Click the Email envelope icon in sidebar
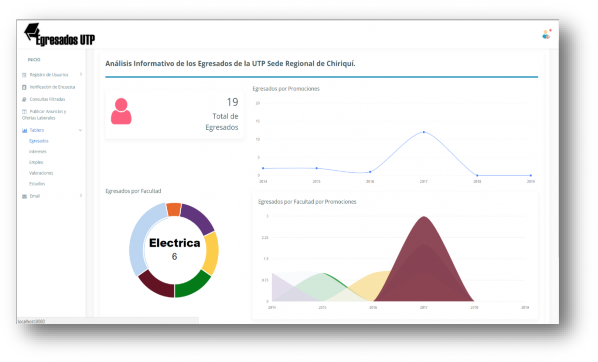The height and width of the screenshot is (362, 598). coord(24,196)
